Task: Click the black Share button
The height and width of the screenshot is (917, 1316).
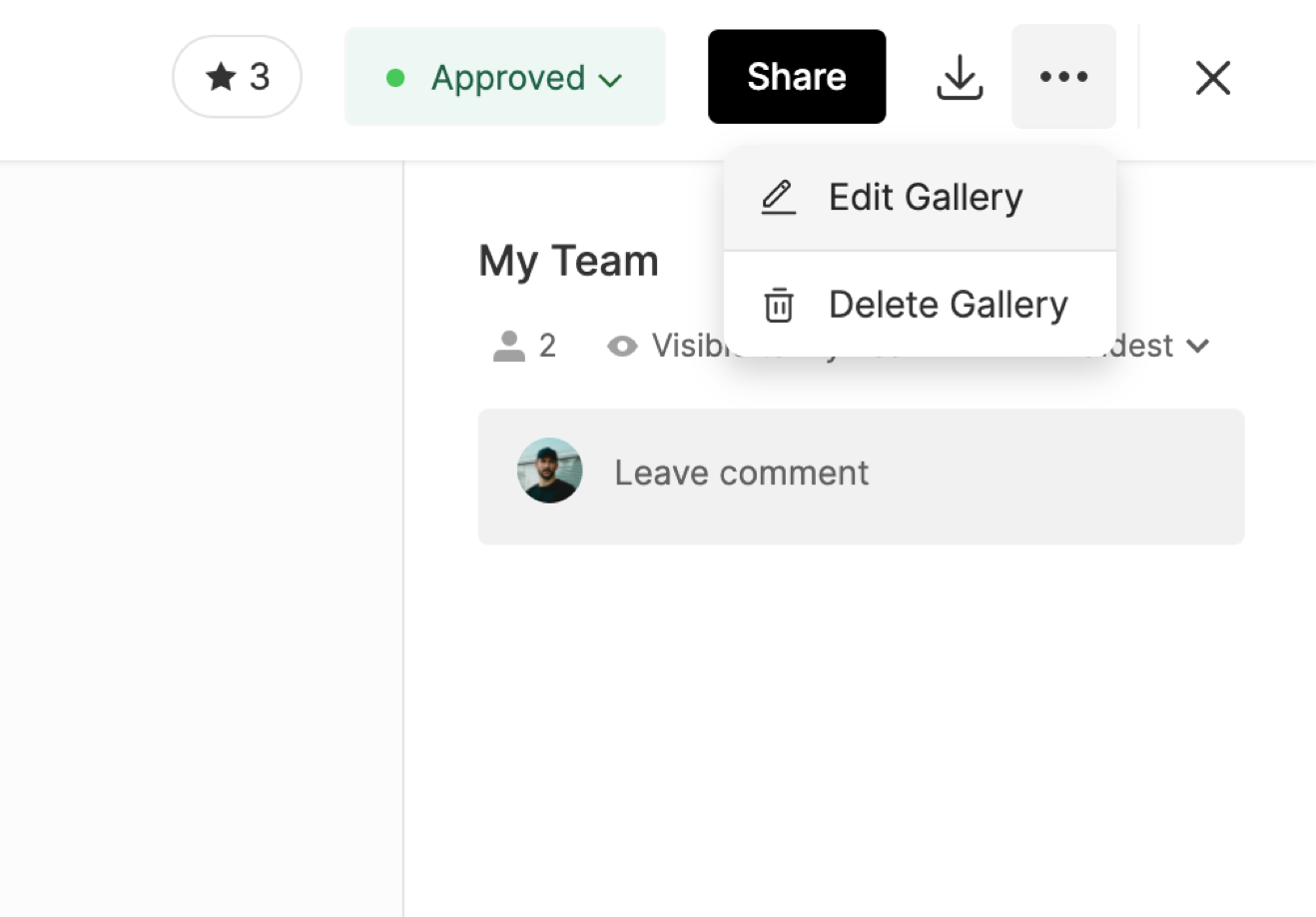Action: [x=796, y=77]
